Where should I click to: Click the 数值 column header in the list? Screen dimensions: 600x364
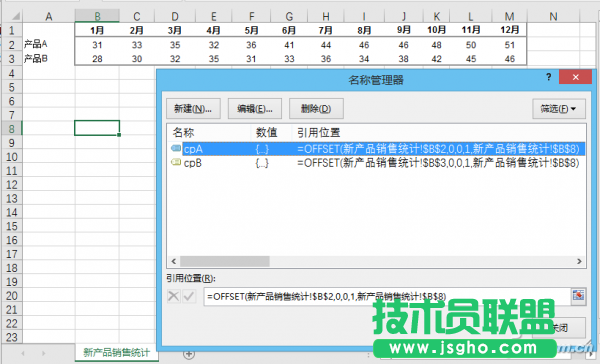266,132
